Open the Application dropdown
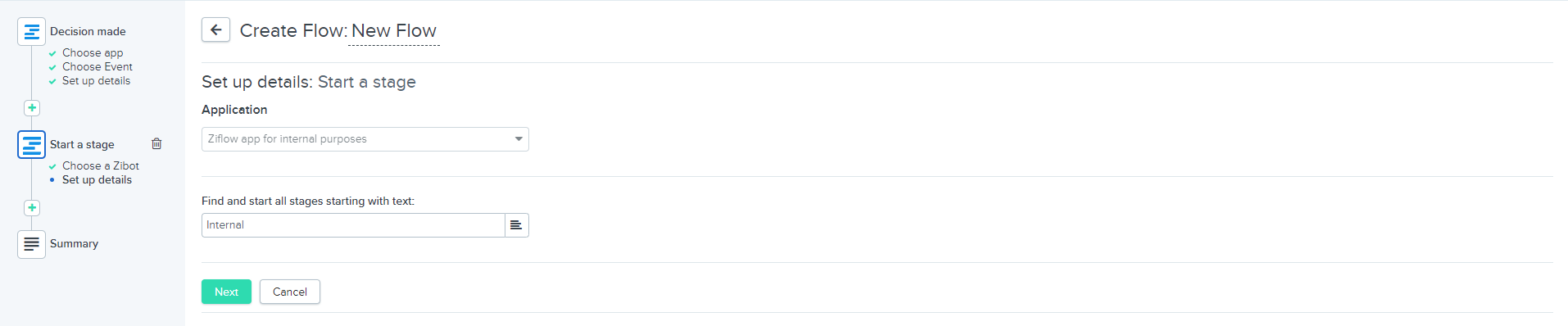Screen dimensions: 1568x326 [x=365, y=139]
